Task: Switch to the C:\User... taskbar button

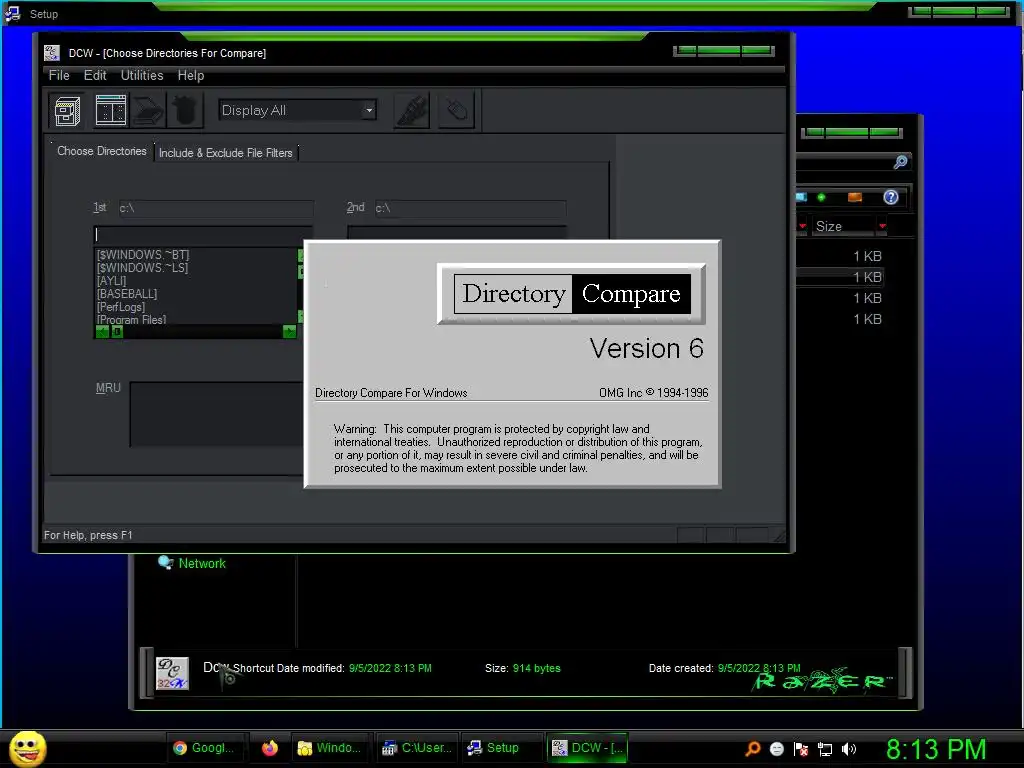Action: pyautogui.click(x=418, y=748)
